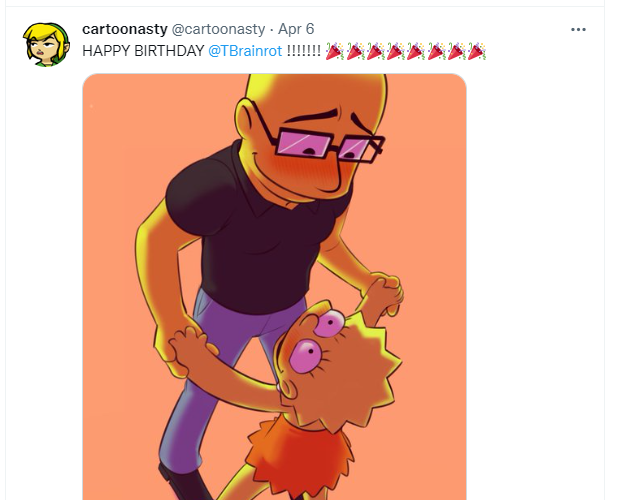Click empty tweet area right of image
This screenshot has width=626, height=500.
(535, 280)
